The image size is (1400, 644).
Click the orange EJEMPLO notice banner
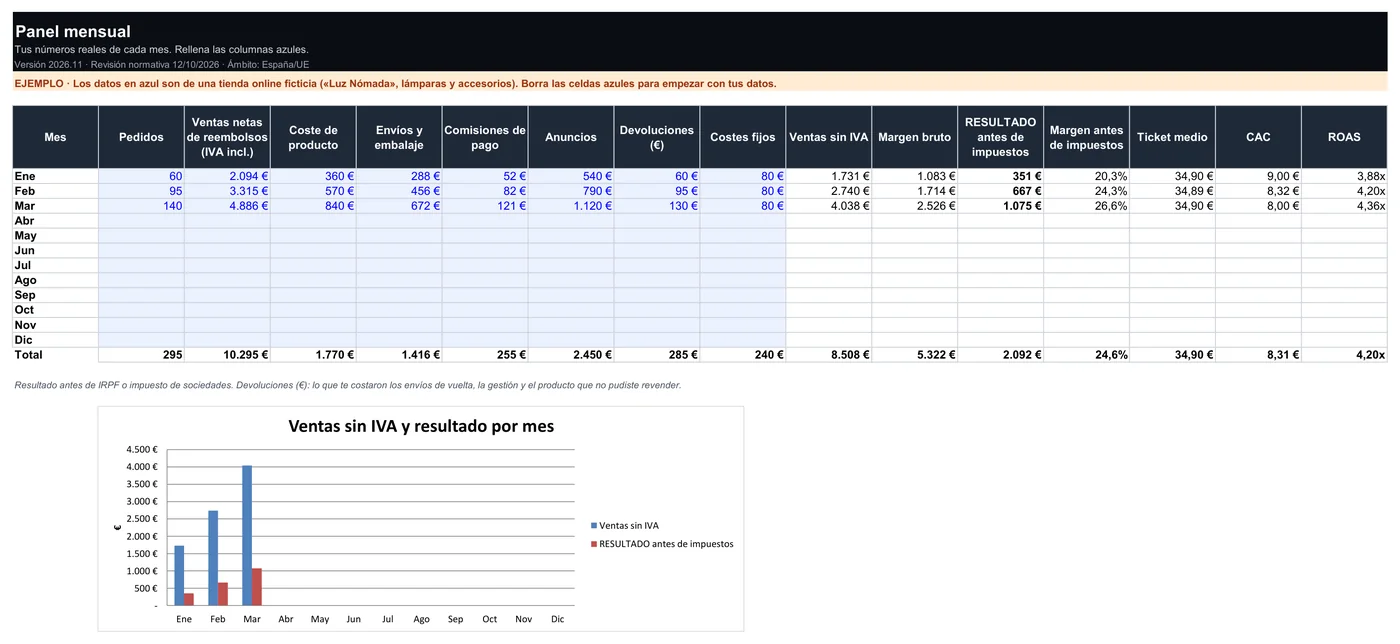click(700, 84)
